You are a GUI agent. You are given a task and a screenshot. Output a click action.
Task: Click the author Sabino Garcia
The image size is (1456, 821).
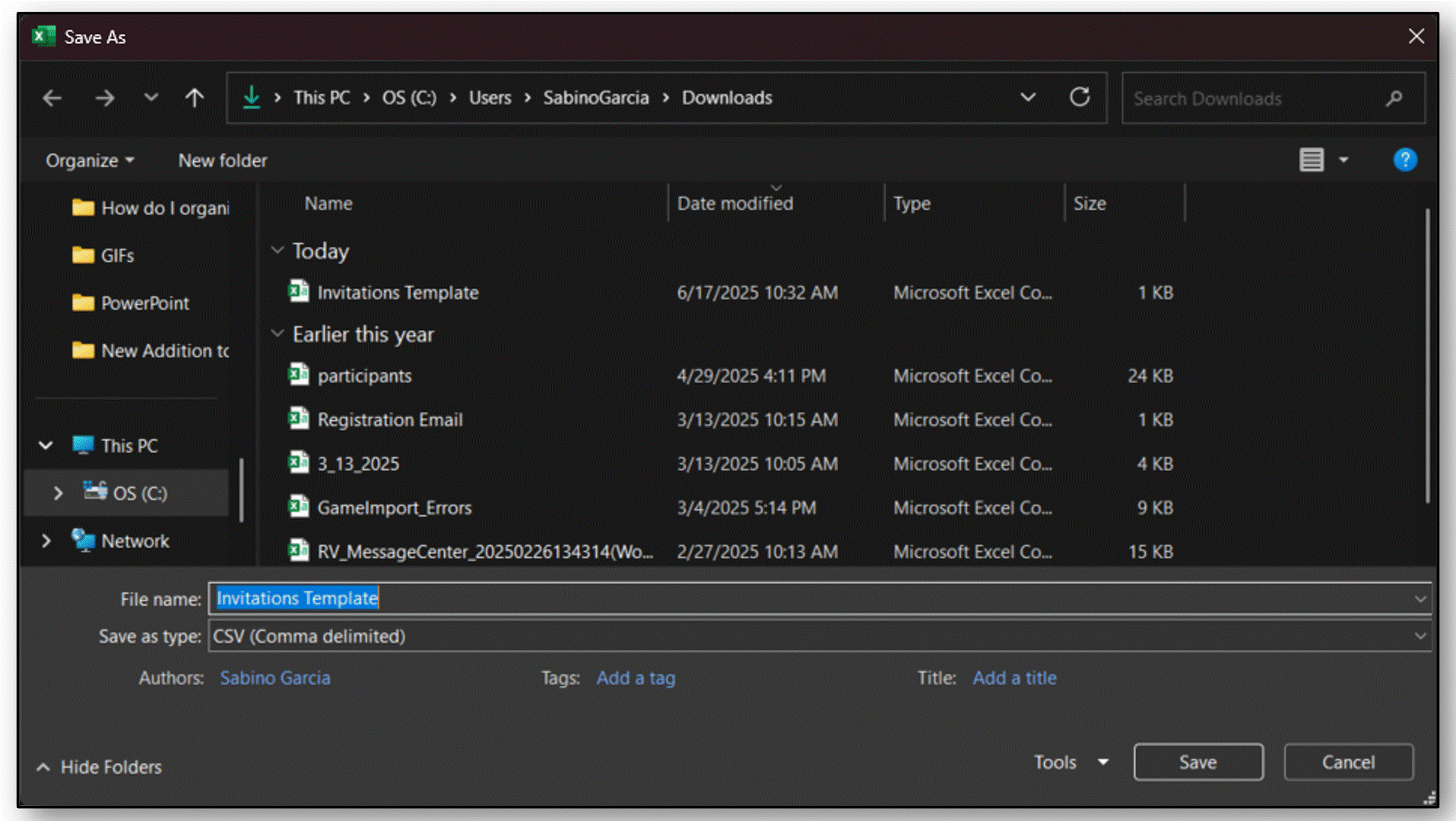[x=275, y=678]
